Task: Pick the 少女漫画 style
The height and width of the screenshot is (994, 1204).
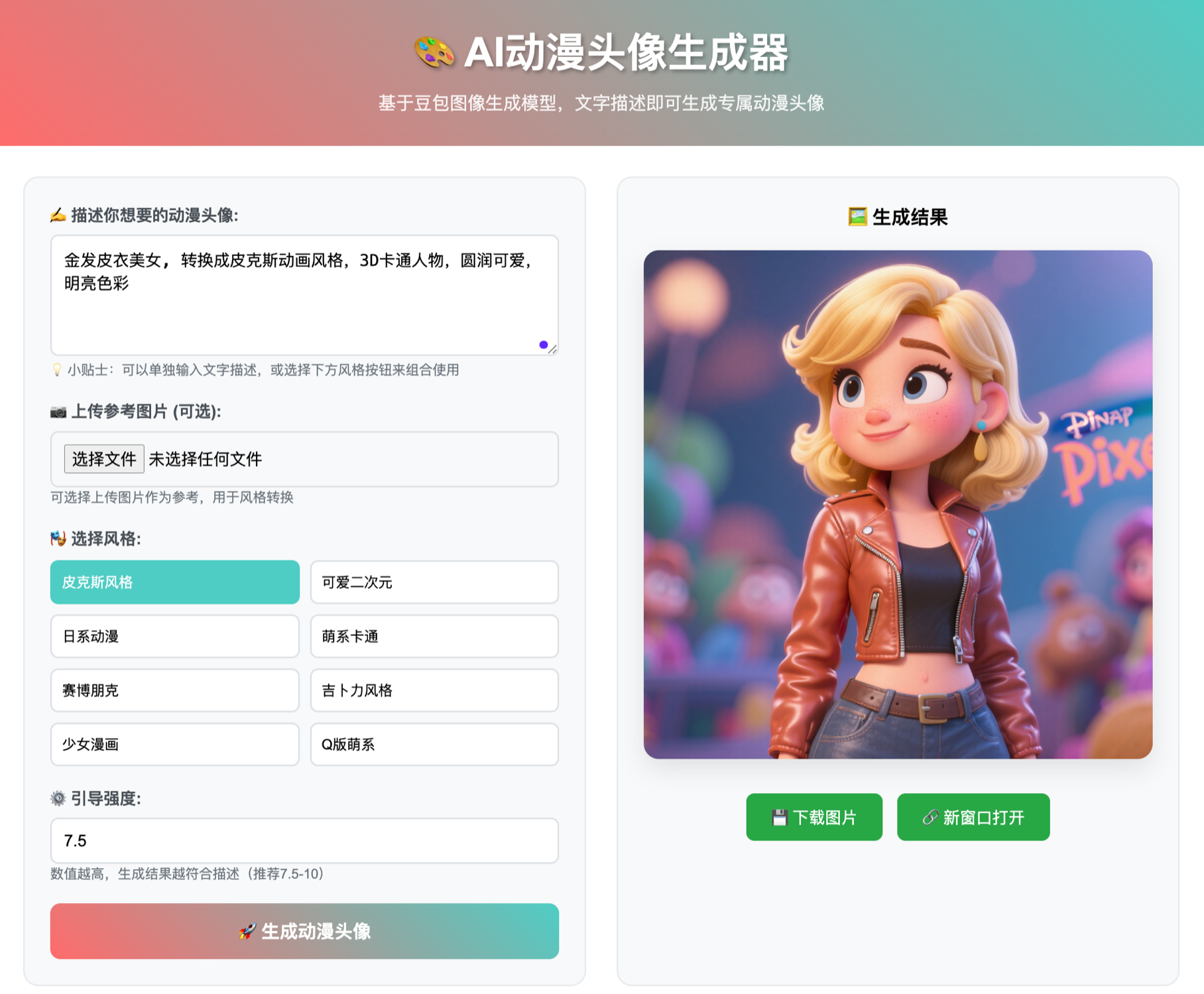Action: pos(175,745)
